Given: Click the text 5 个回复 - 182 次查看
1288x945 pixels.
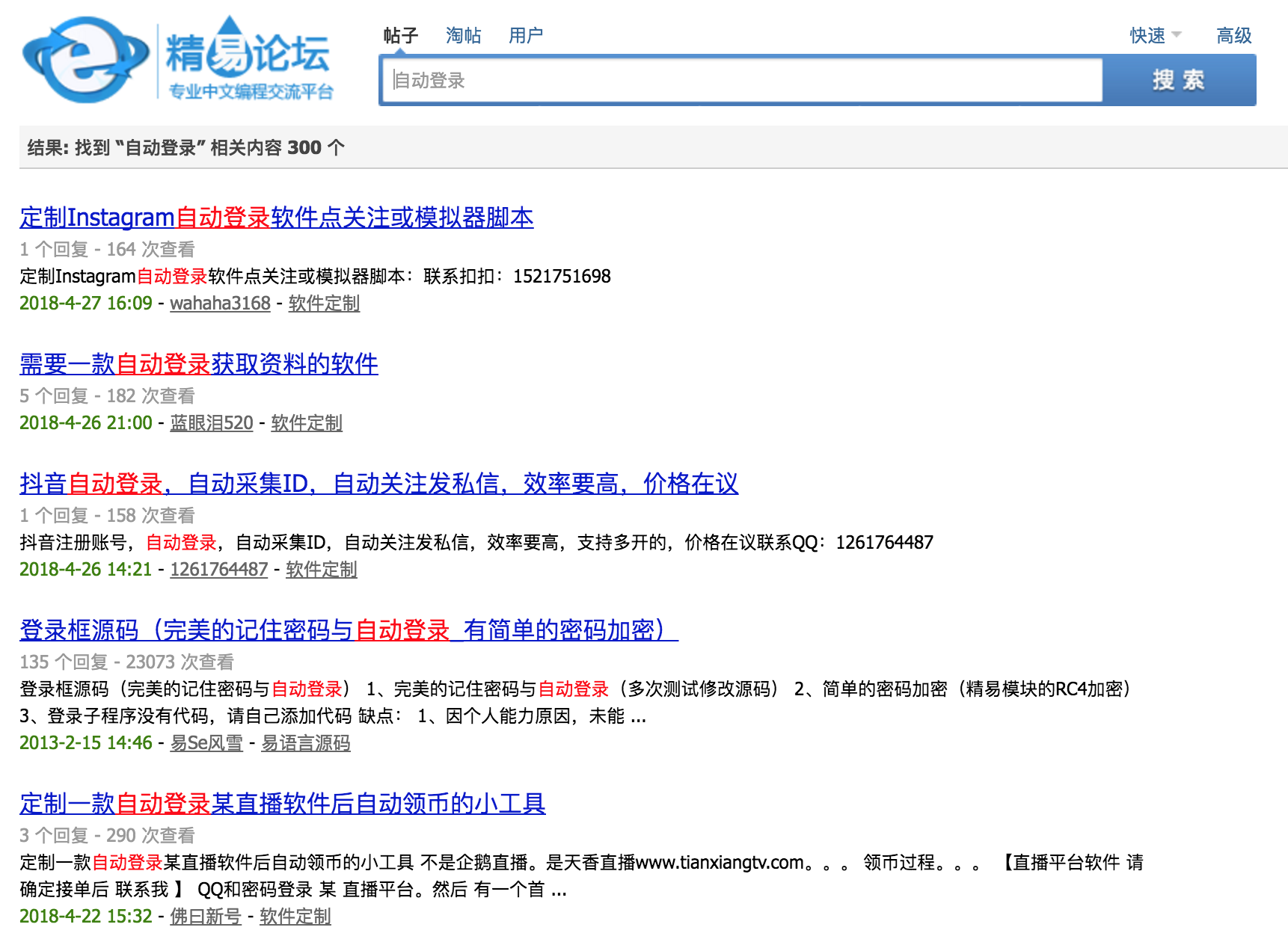Looking at the screenshot, I should 107,395.
